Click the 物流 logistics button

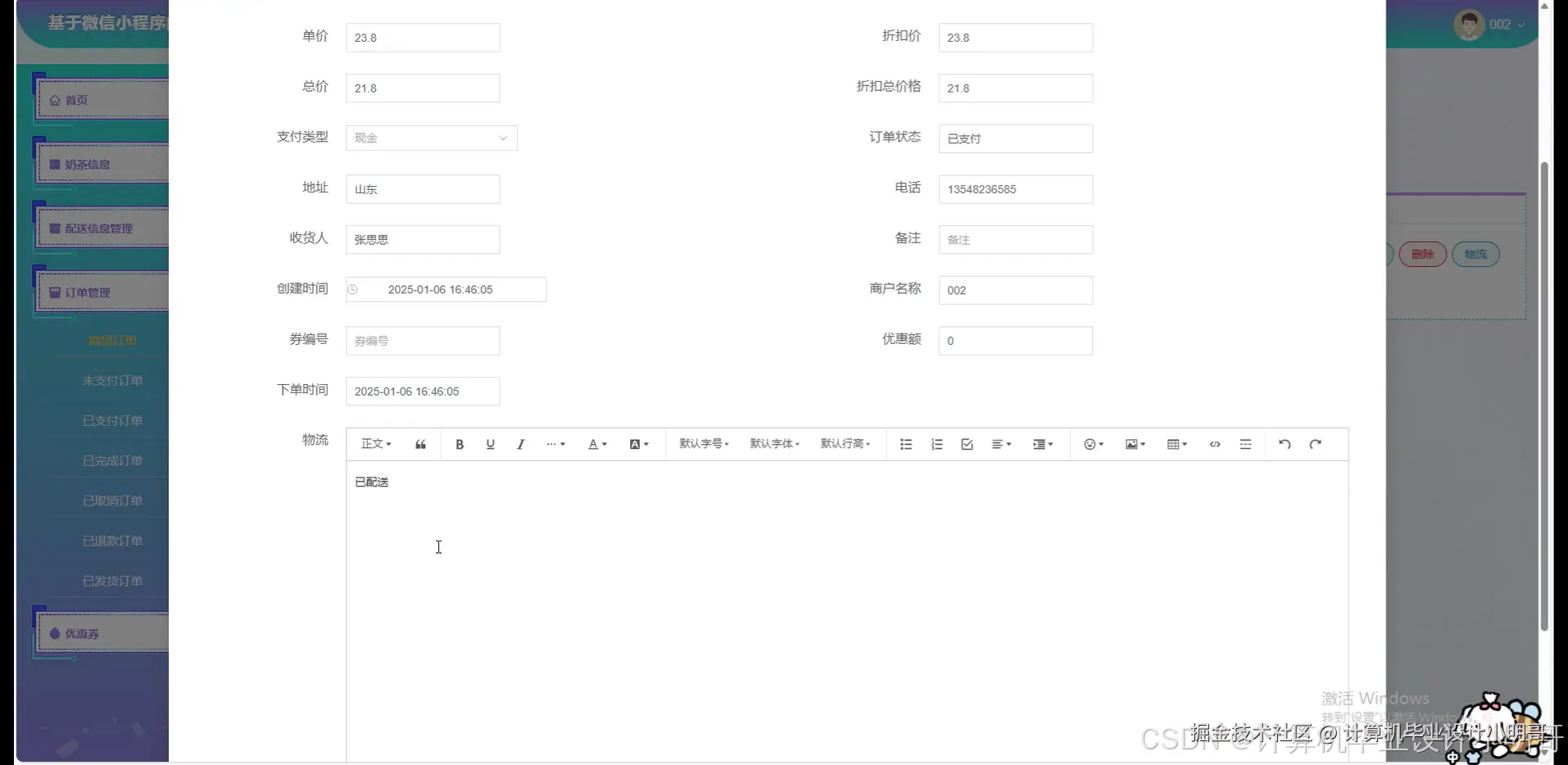tap(1475, 254)
